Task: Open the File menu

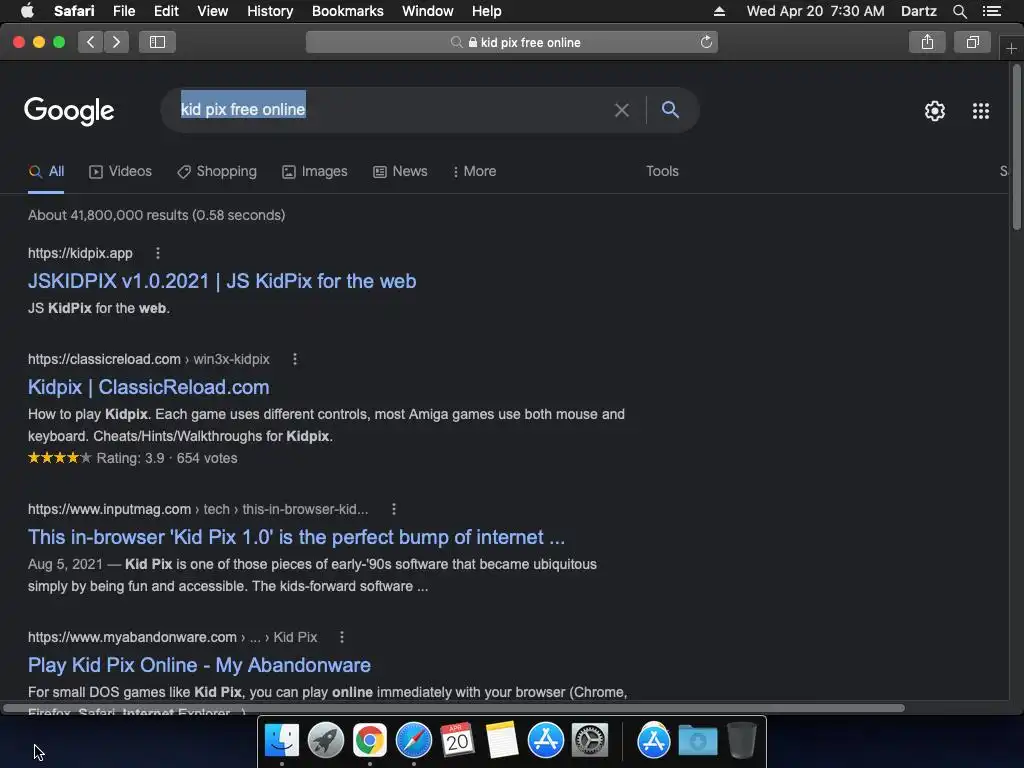Action: point(123,11)
